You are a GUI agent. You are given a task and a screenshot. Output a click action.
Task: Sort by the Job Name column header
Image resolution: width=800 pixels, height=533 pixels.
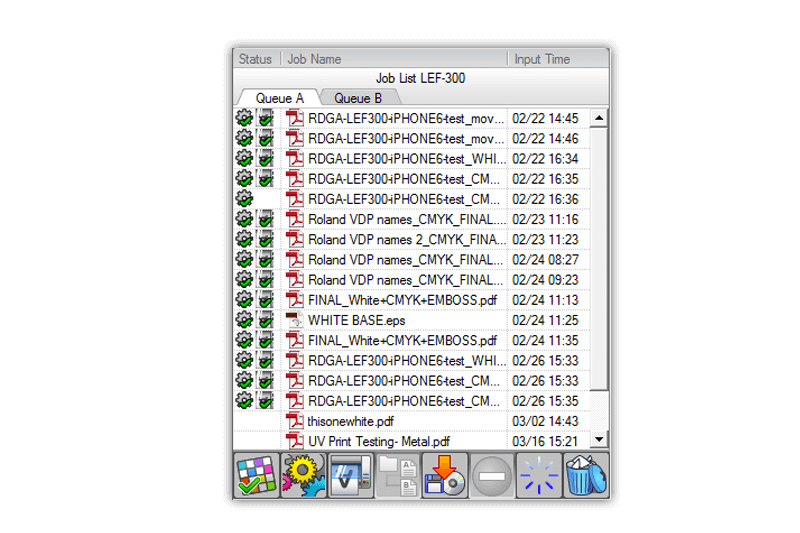point(394,59)
